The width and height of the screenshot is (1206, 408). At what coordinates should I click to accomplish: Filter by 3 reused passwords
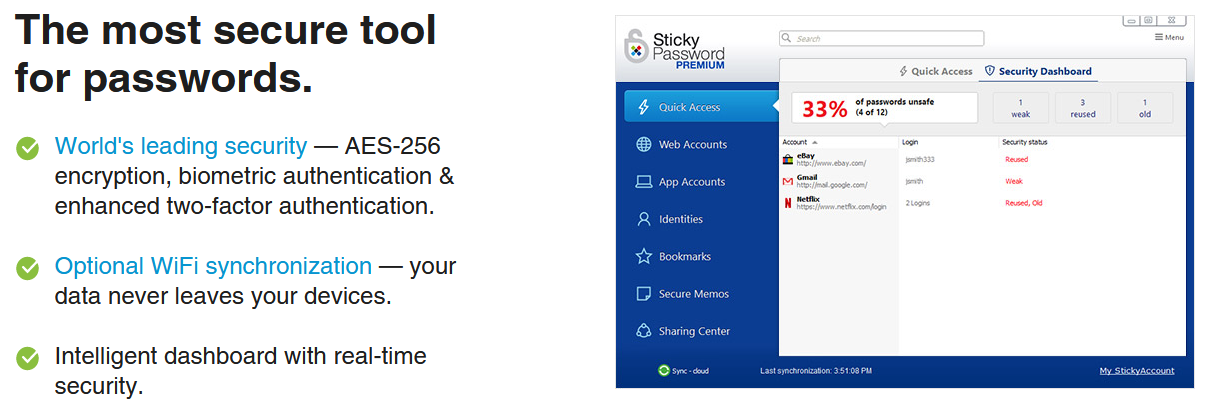click(1082, 108)
